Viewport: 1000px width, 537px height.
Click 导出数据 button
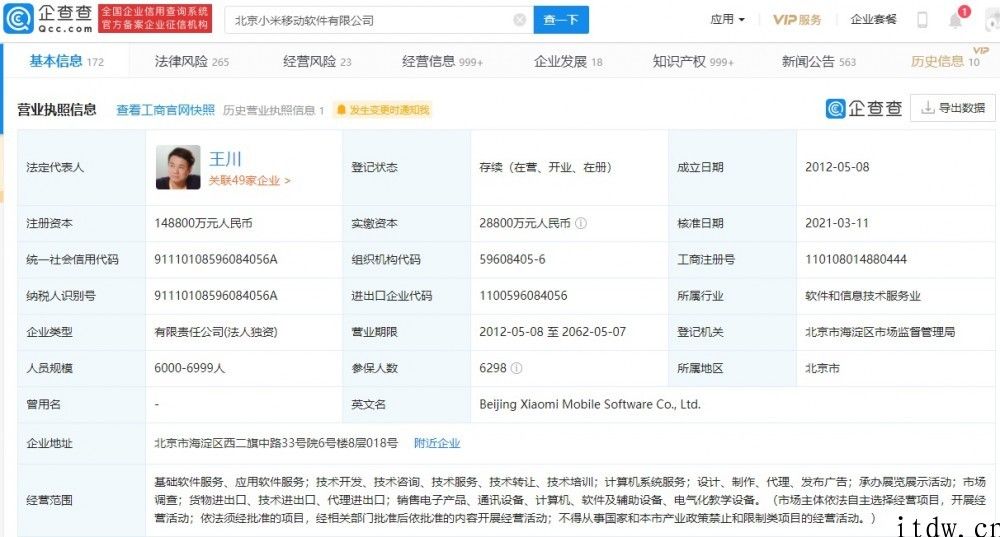click(x=953, y=108)
